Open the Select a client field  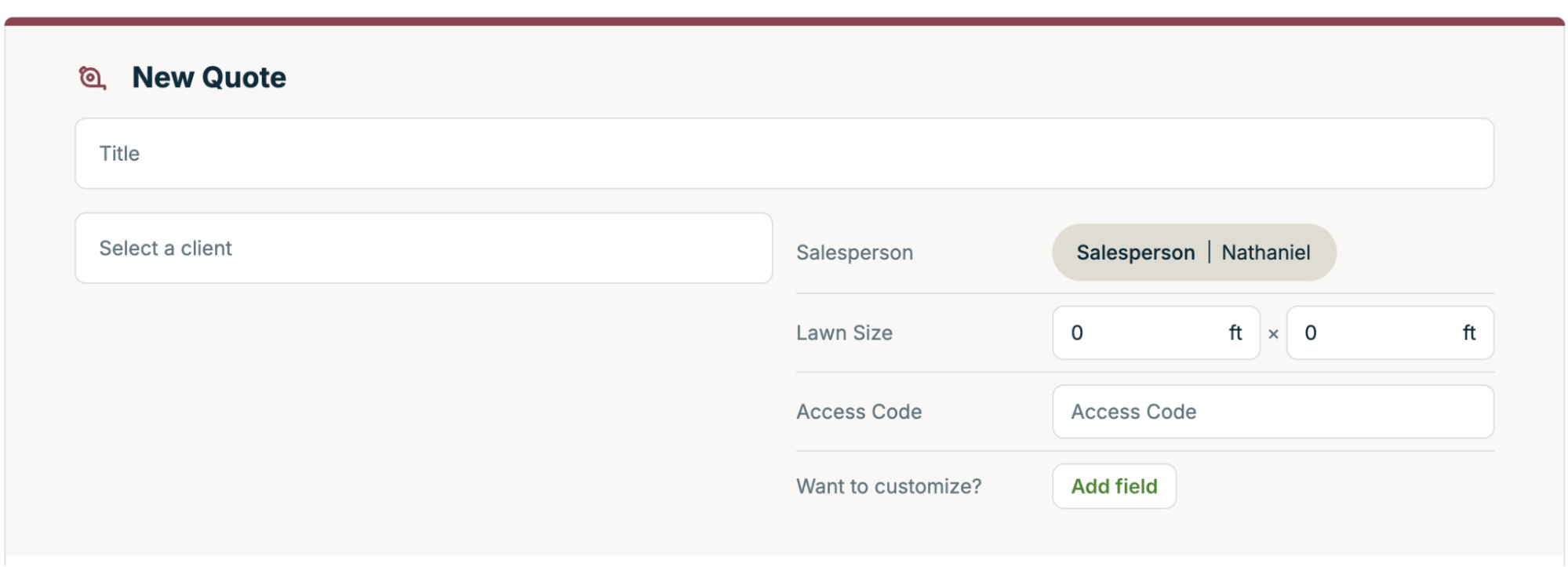[424, 249]
